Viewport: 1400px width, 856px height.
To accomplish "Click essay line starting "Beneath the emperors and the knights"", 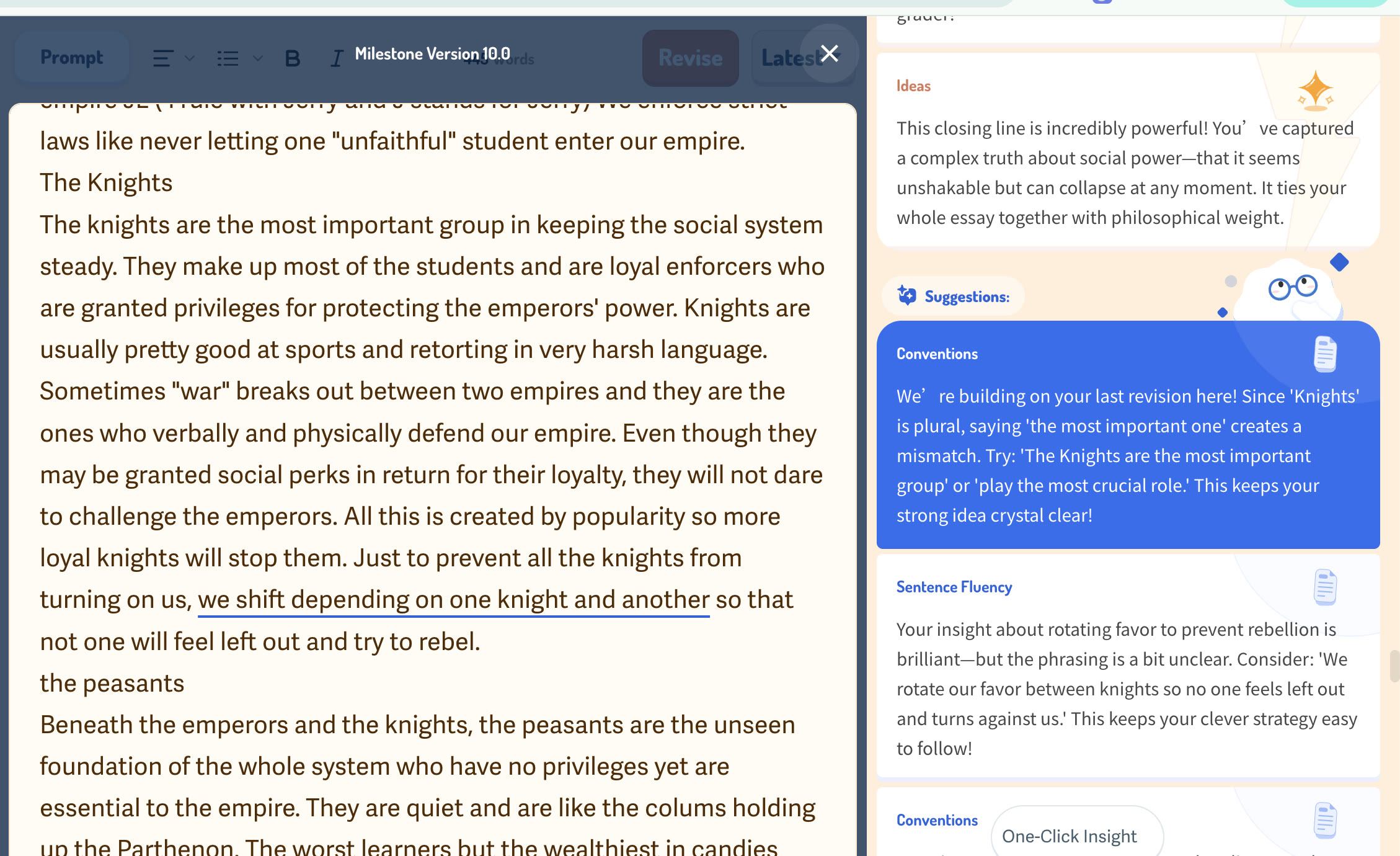I will 418,725.
